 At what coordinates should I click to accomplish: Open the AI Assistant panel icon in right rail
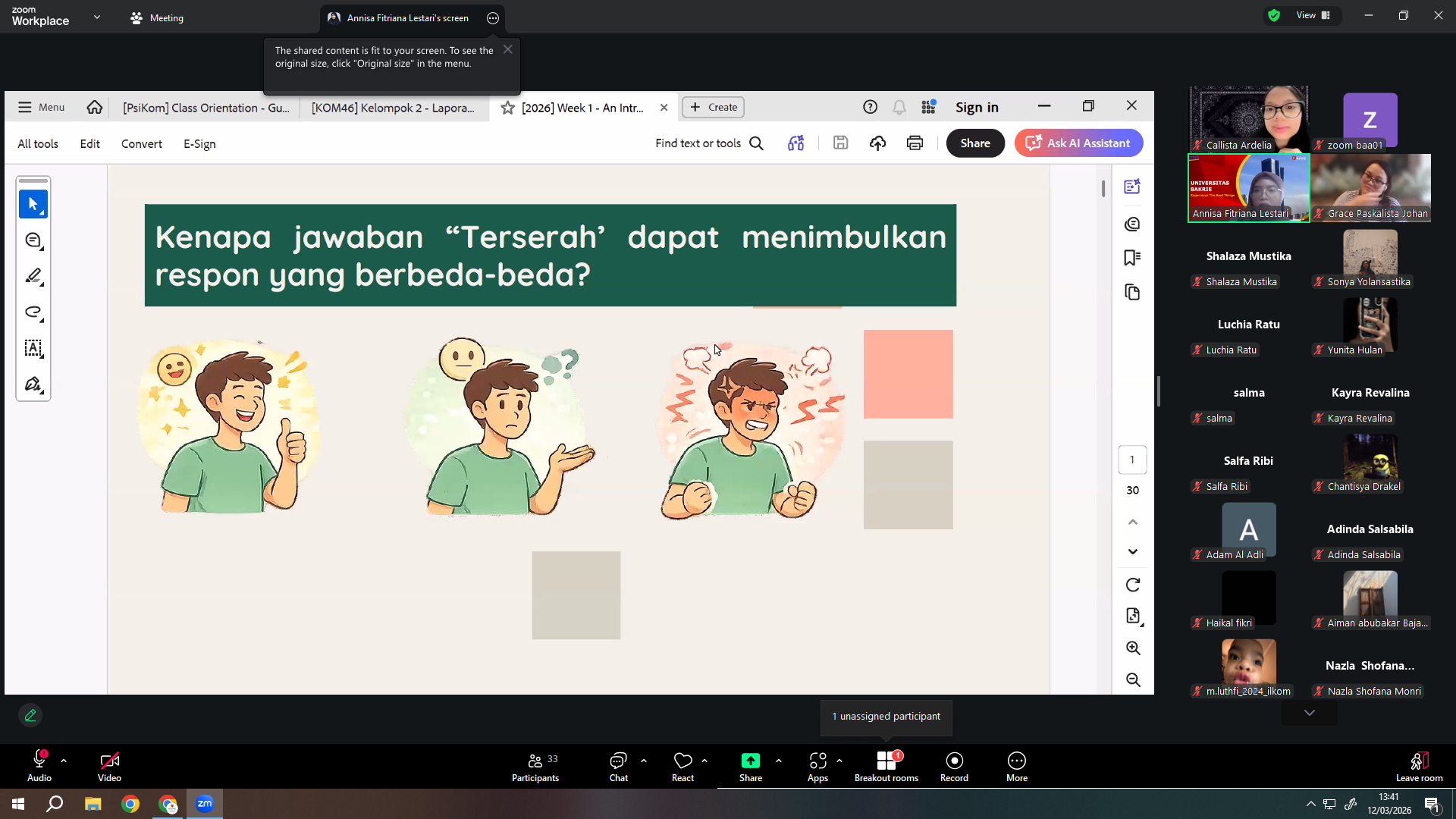pos(1133,187)
